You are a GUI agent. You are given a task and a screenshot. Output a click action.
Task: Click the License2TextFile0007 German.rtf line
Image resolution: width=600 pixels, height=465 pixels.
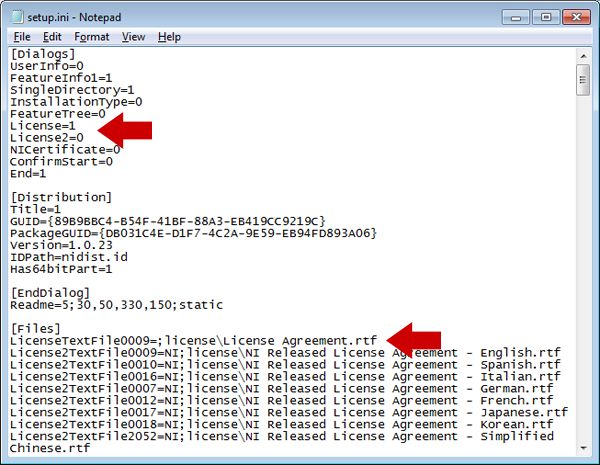(x=281, y=388)
